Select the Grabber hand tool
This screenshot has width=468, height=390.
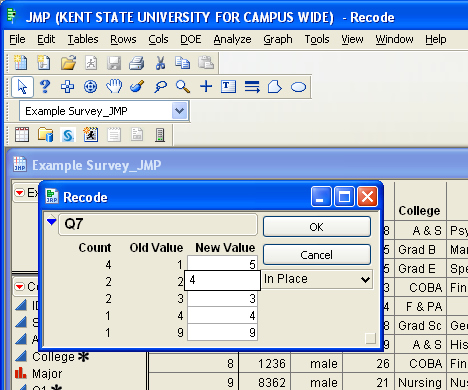point(114,86)
